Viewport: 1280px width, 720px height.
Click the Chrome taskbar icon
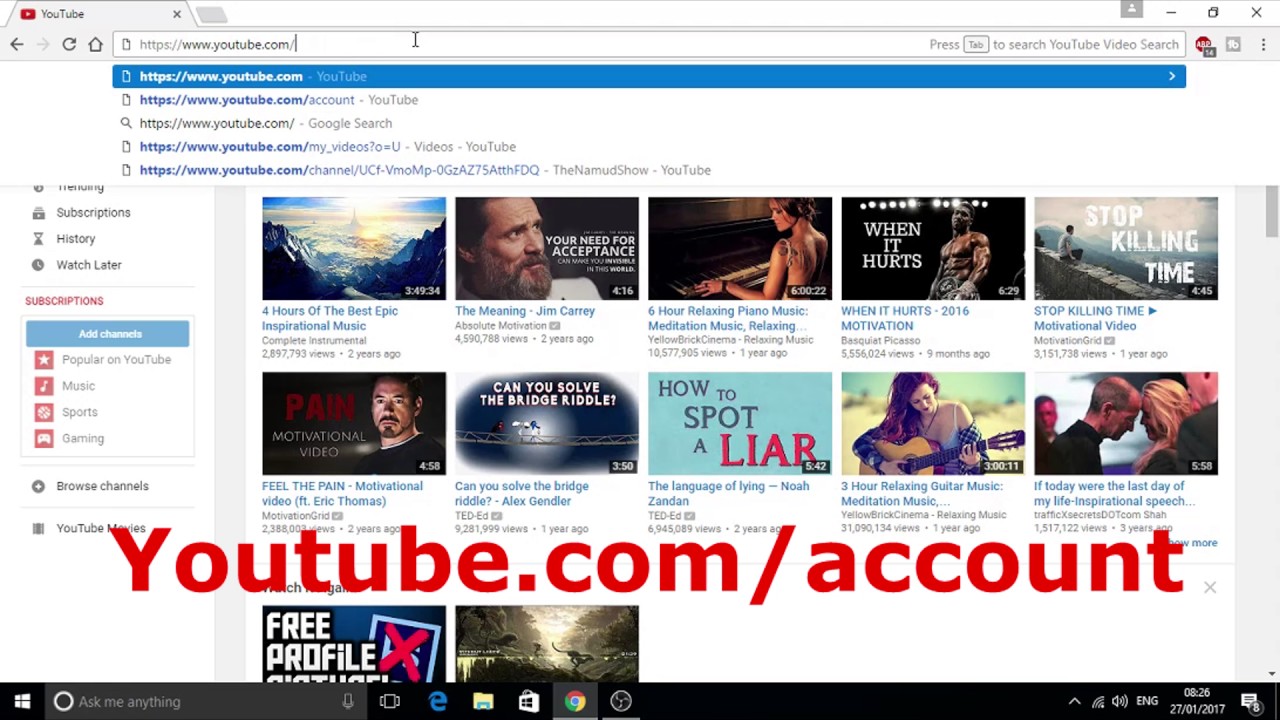(575, 701)
